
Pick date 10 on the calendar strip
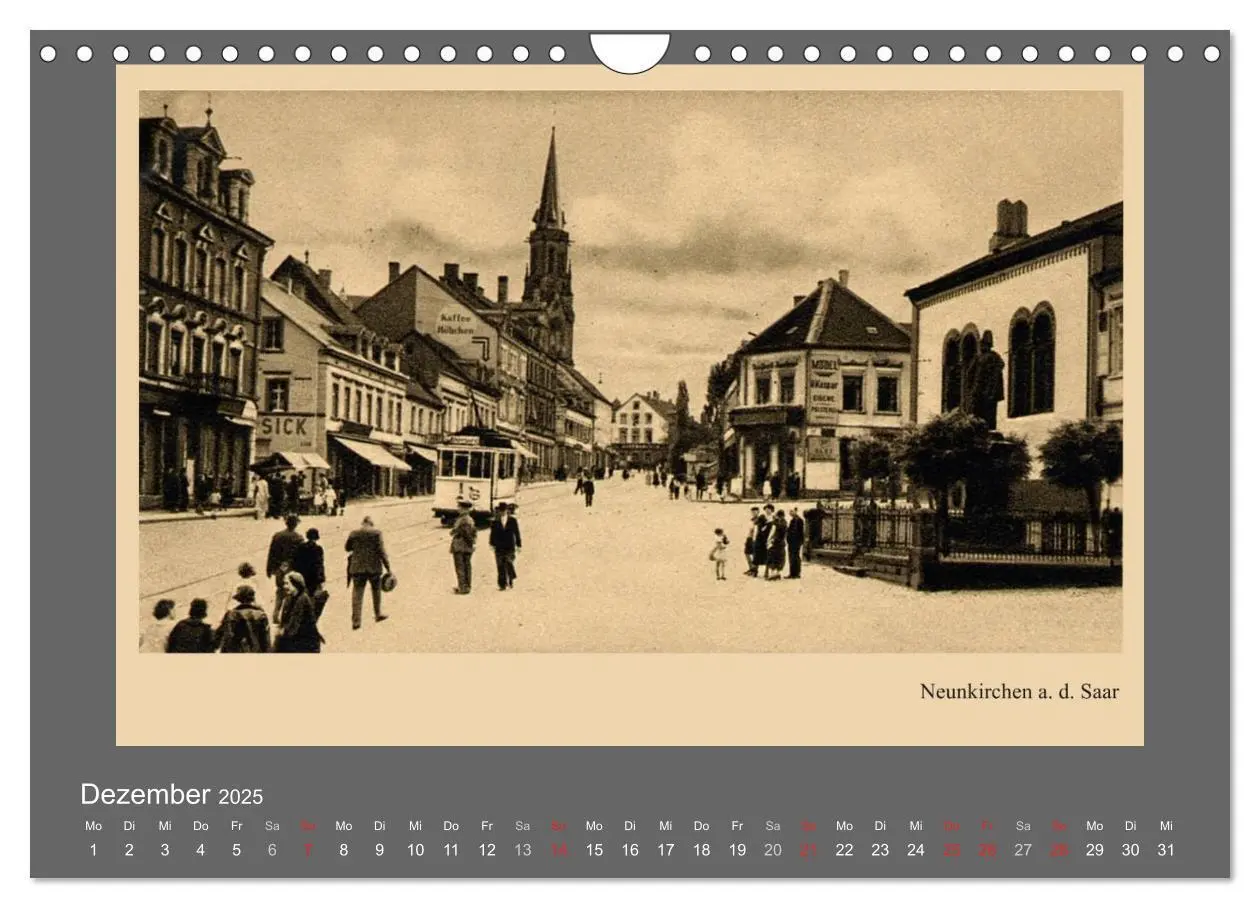415,850
